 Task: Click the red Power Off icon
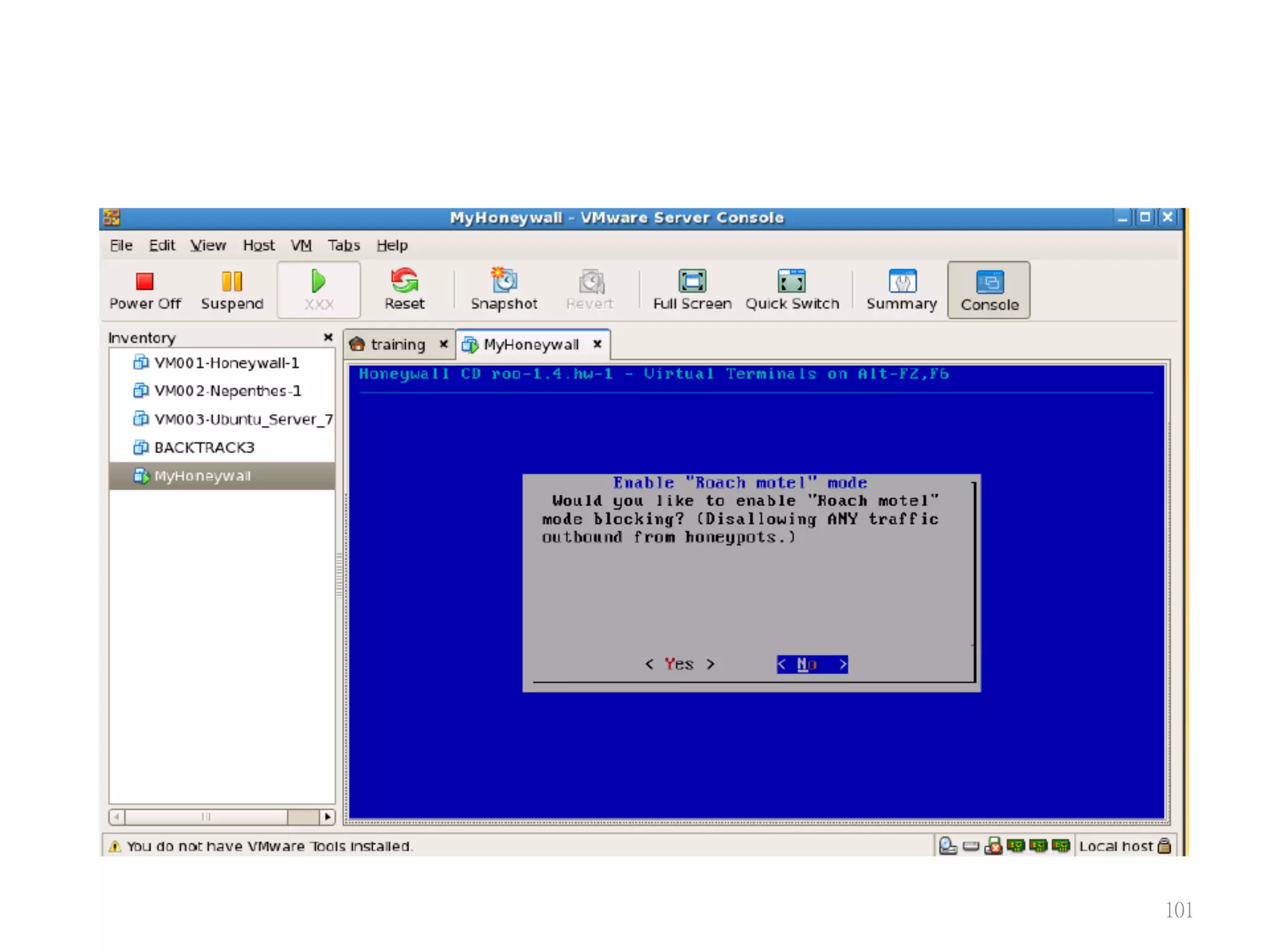click(x=144, y=282)
